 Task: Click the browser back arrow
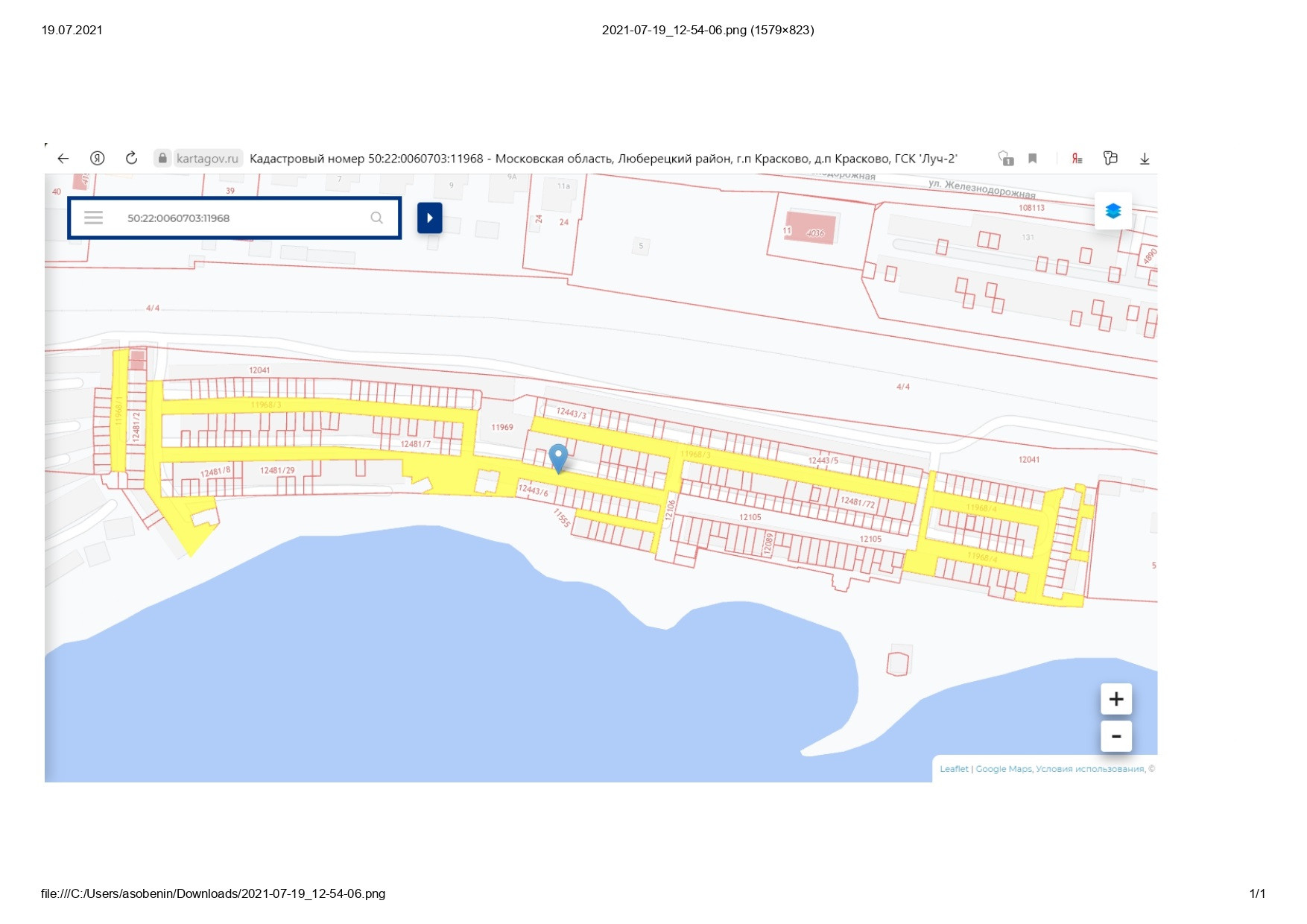click(63, 159)
